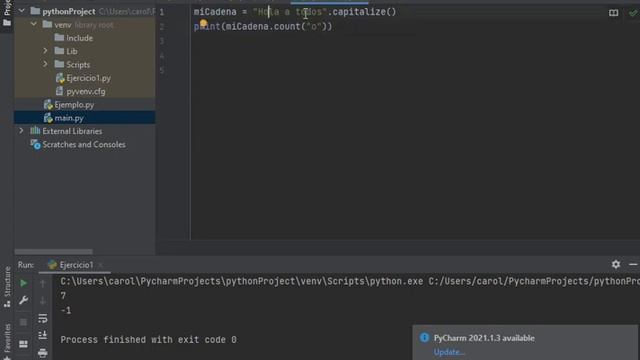Open the Structure tool window tab
Viewport: 640px width, 360px height.
(7, 287)
